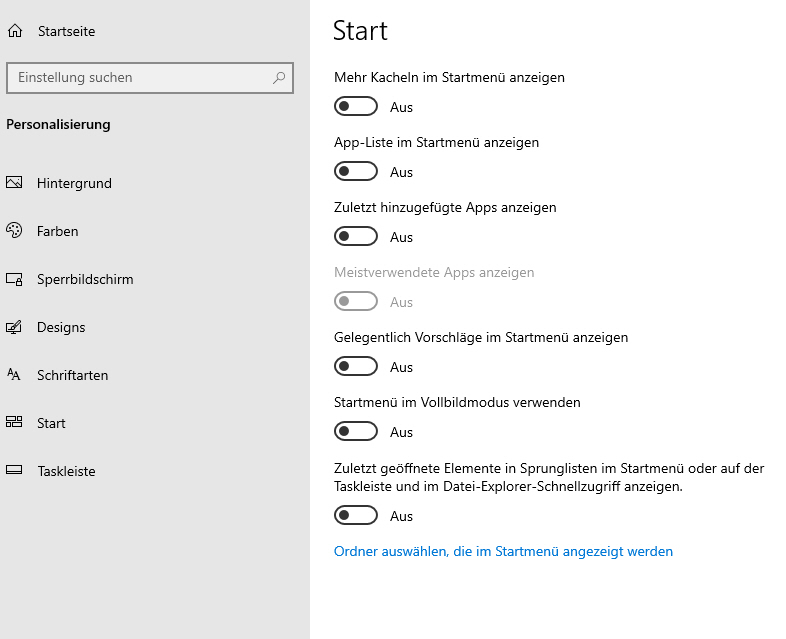
Task: Toggle Zuletzt hinzugefügte Apps anzeigen
Action: pyautogui.click(x=356, y=237)
